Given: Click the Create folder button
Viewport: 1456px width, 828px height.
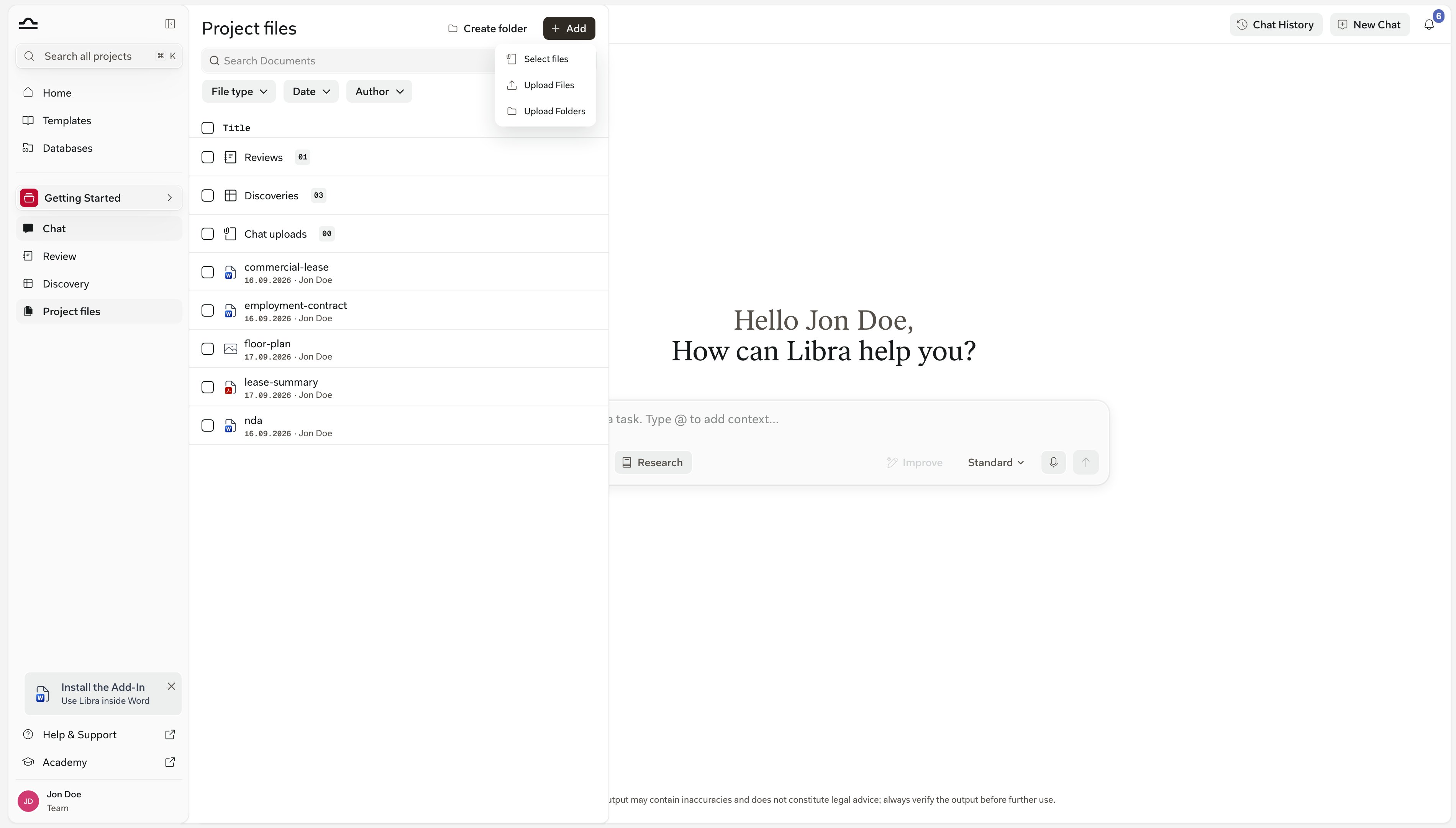Looking at the screenshot, I should click(x=488, y=28).
